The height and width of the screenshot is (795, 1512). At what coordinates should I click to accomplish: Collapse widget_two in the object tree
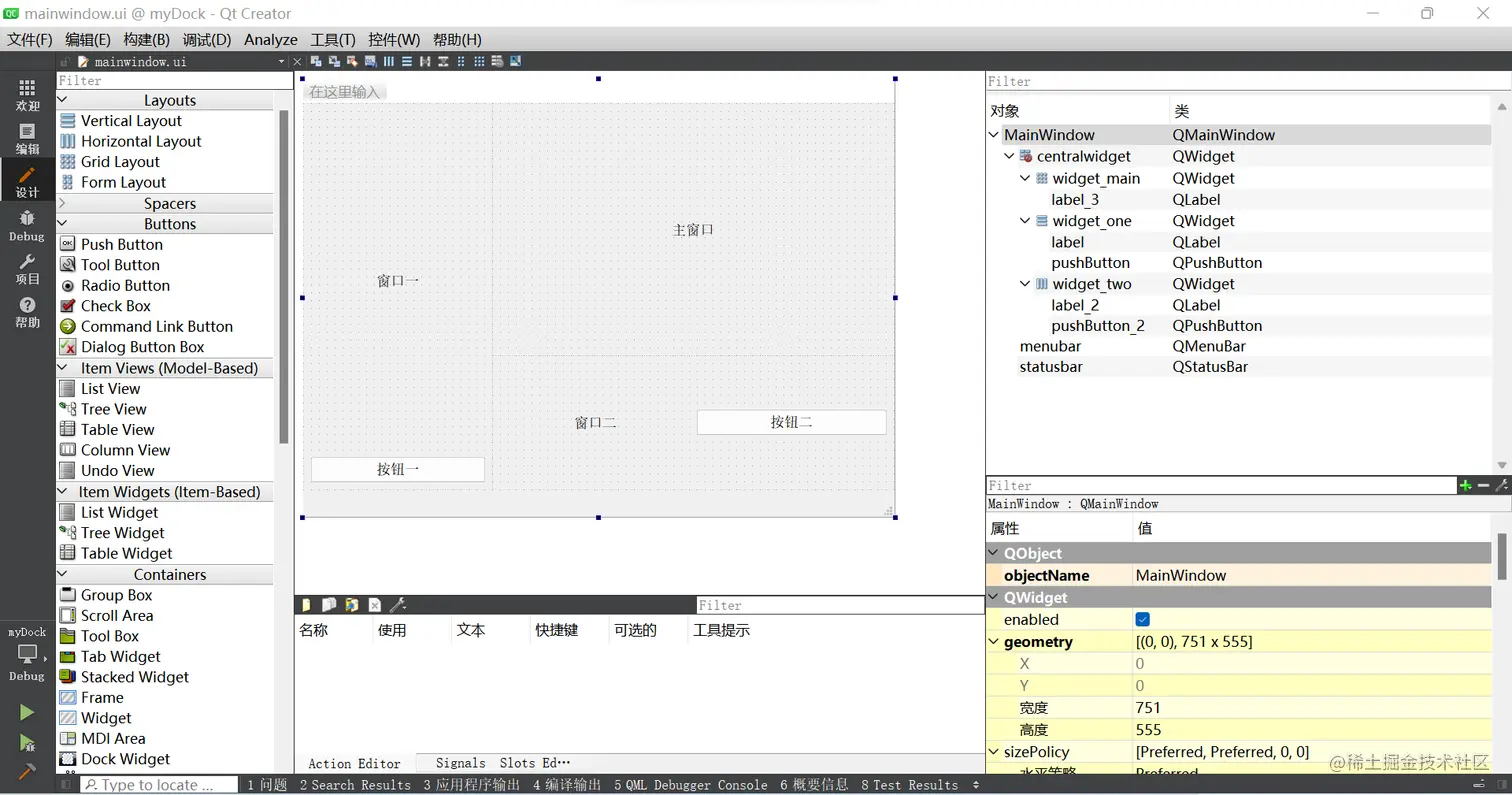(x=1025, y=284)
